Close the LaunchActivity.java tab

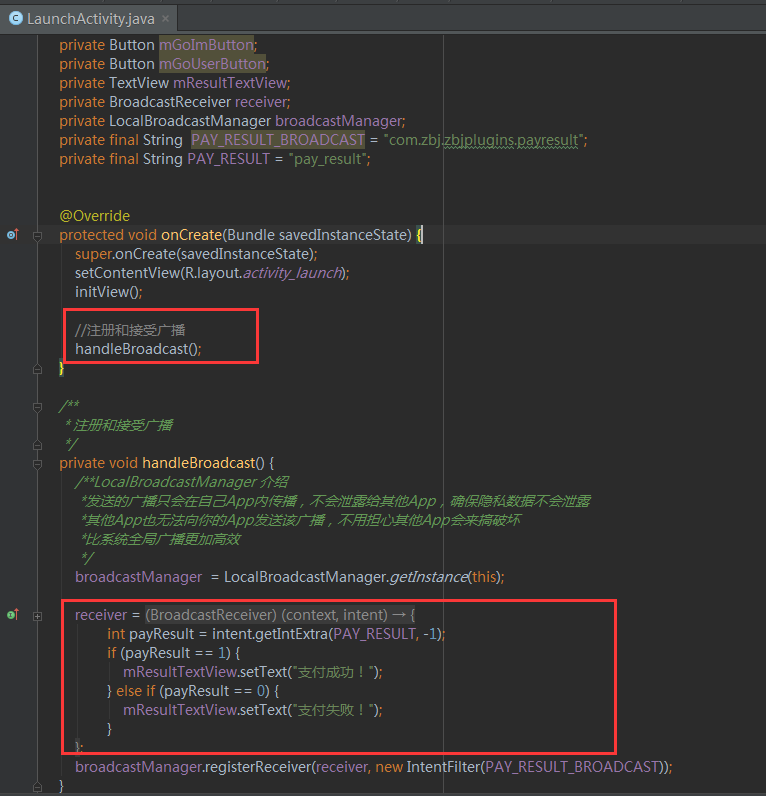(165, 19)
